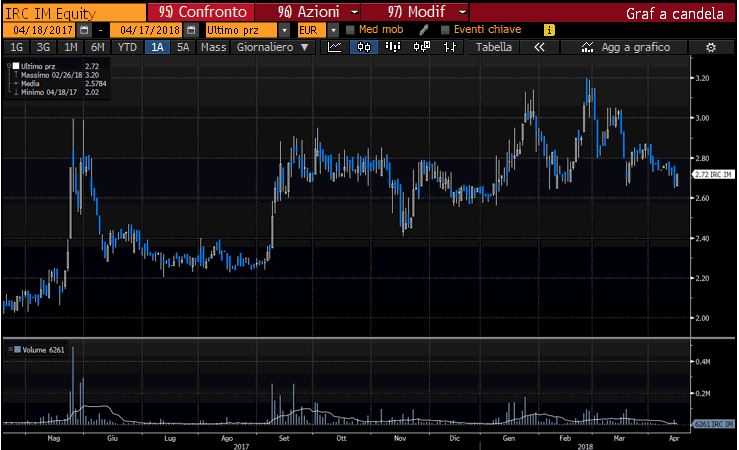The height and width of the screenshot is (450, 739).
Task: Click the Massimo 02/26/18 legend row
Action: pos(59,75)
